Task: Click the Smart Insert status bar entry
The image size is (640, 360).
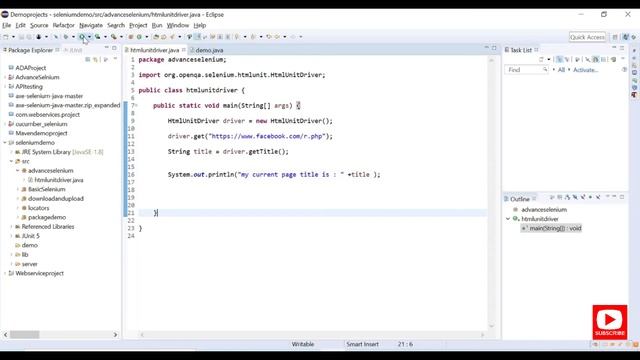Action: point(362,344)
